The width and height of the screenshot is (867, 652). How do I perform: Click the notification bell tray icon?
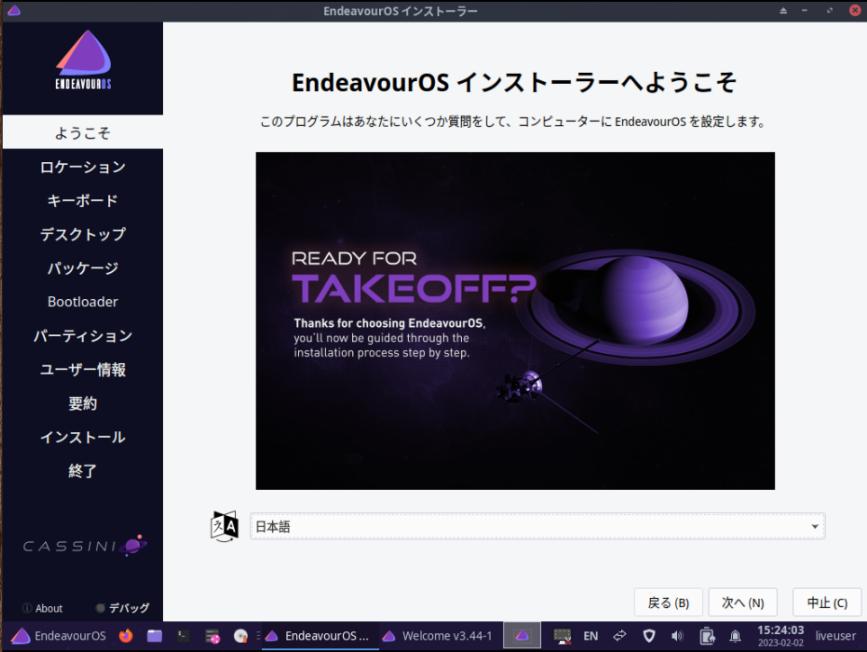[x=735, y=636]
